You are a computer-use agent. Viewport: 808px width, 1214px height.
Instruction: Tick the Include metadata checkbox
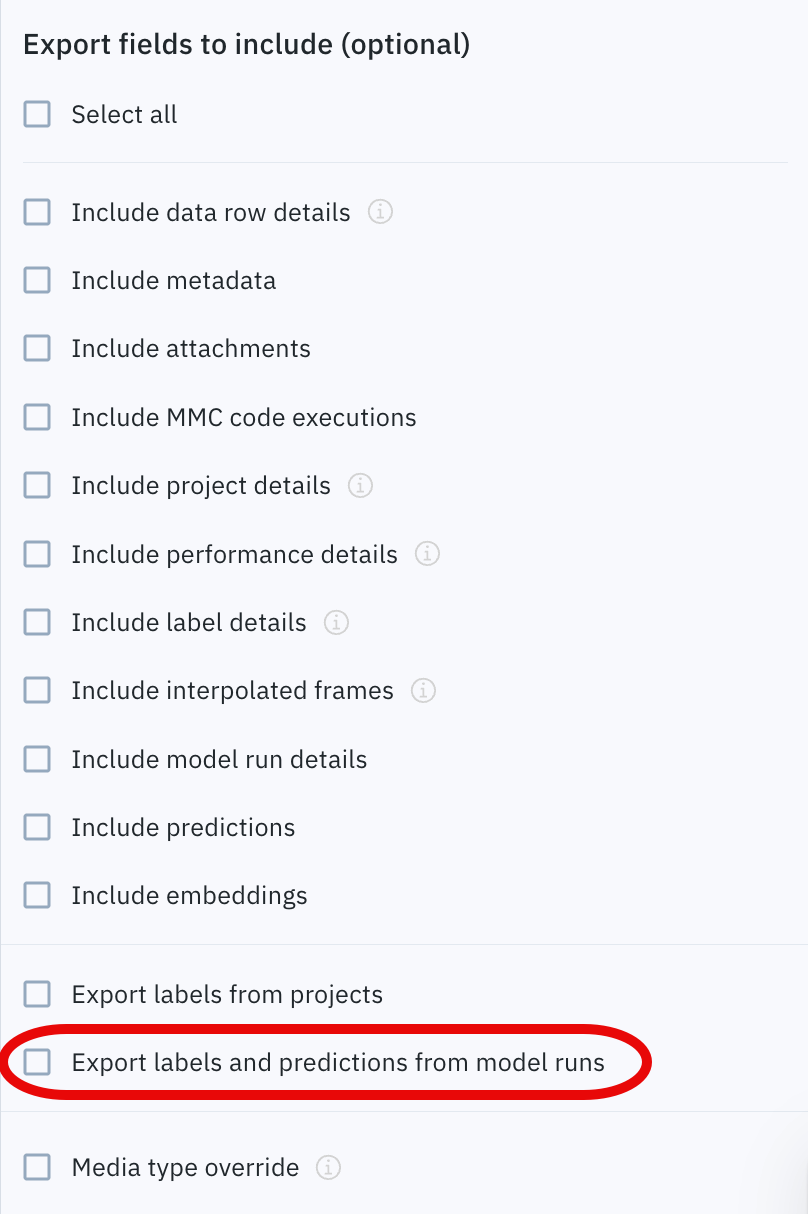tap(37, 281)
